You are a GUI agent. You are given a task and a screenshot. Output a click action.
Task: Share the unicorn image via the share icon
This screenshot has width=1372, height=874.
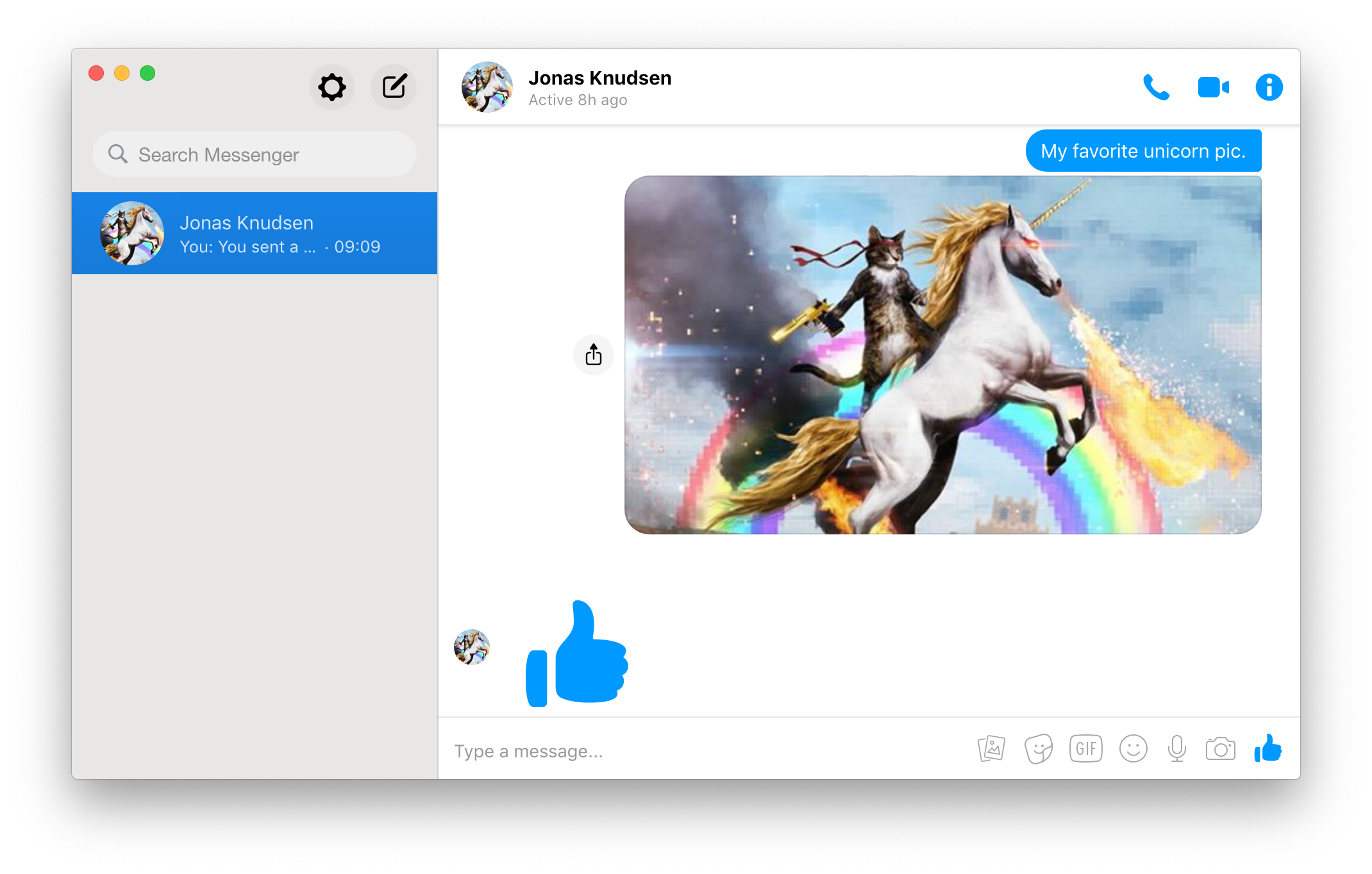point(593,354)
